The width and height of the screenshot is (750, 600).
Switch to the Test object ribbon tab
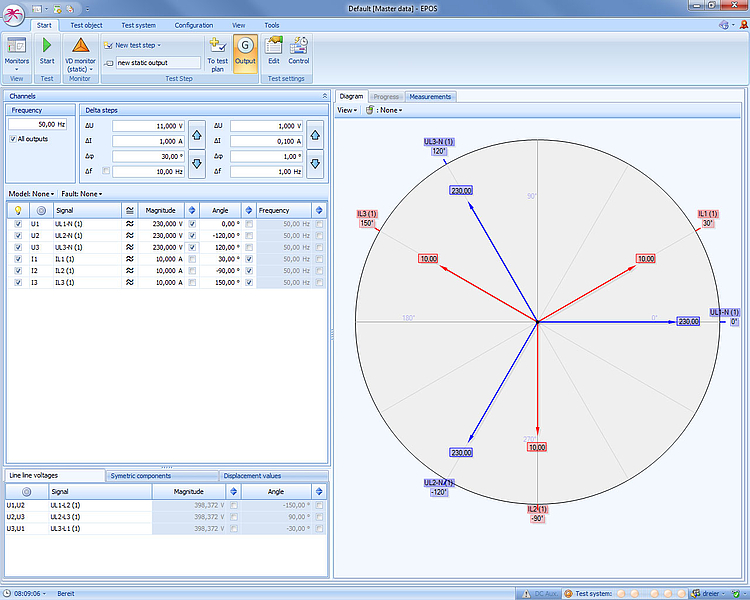[86, 25]
